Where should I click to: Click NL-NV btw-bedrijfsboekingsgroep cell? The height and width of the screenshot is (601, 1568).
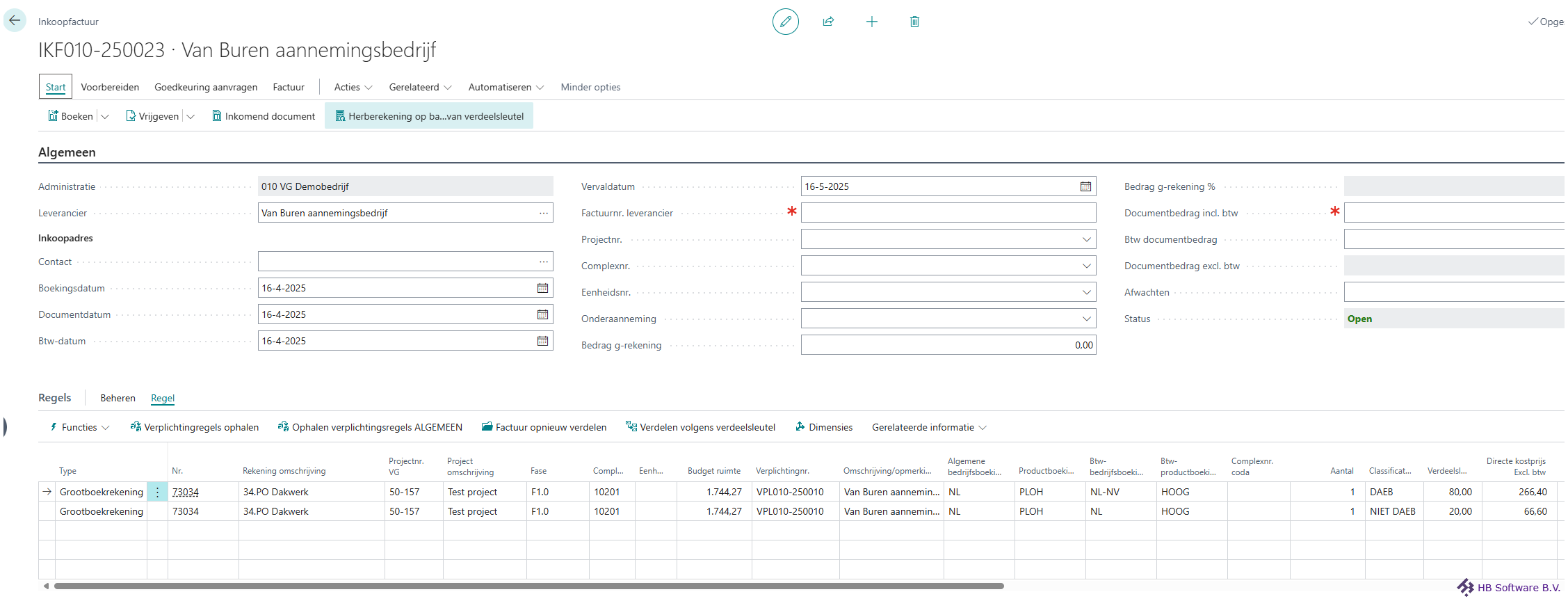(1120, 492)
